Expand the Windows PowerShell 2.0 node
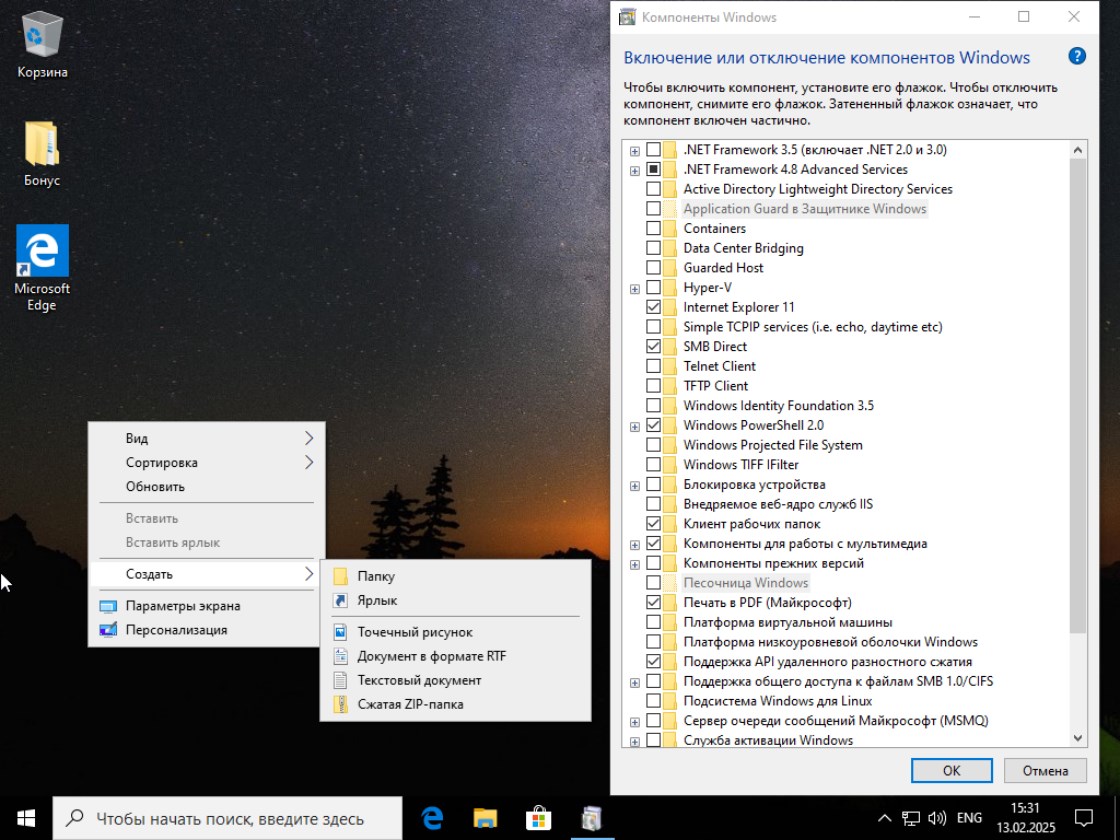1120x840 pixels. [x=634, y=426]
